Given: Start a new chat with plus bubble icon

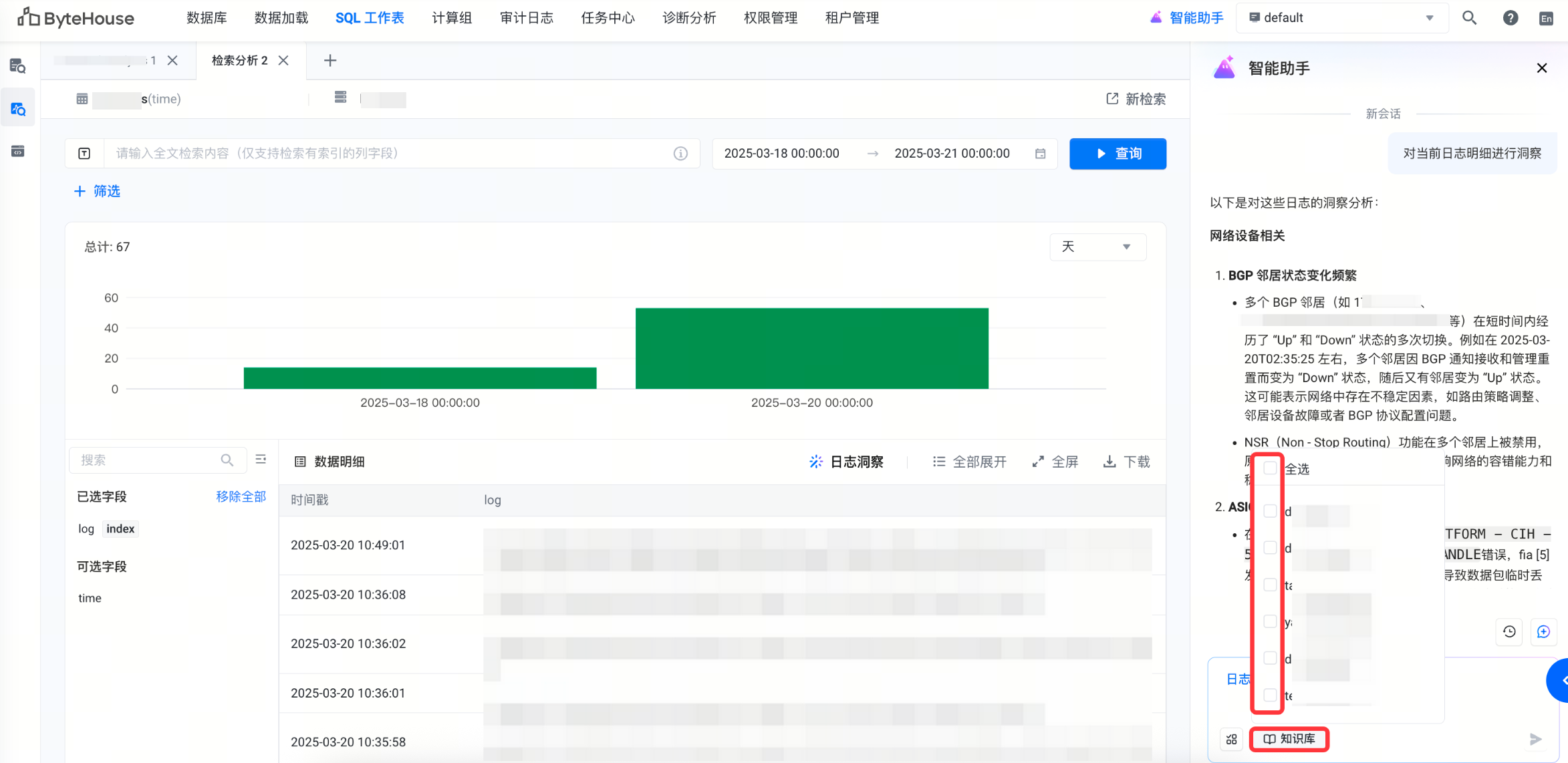Looking at the screenshot, I should click(x=1543, y=631).
